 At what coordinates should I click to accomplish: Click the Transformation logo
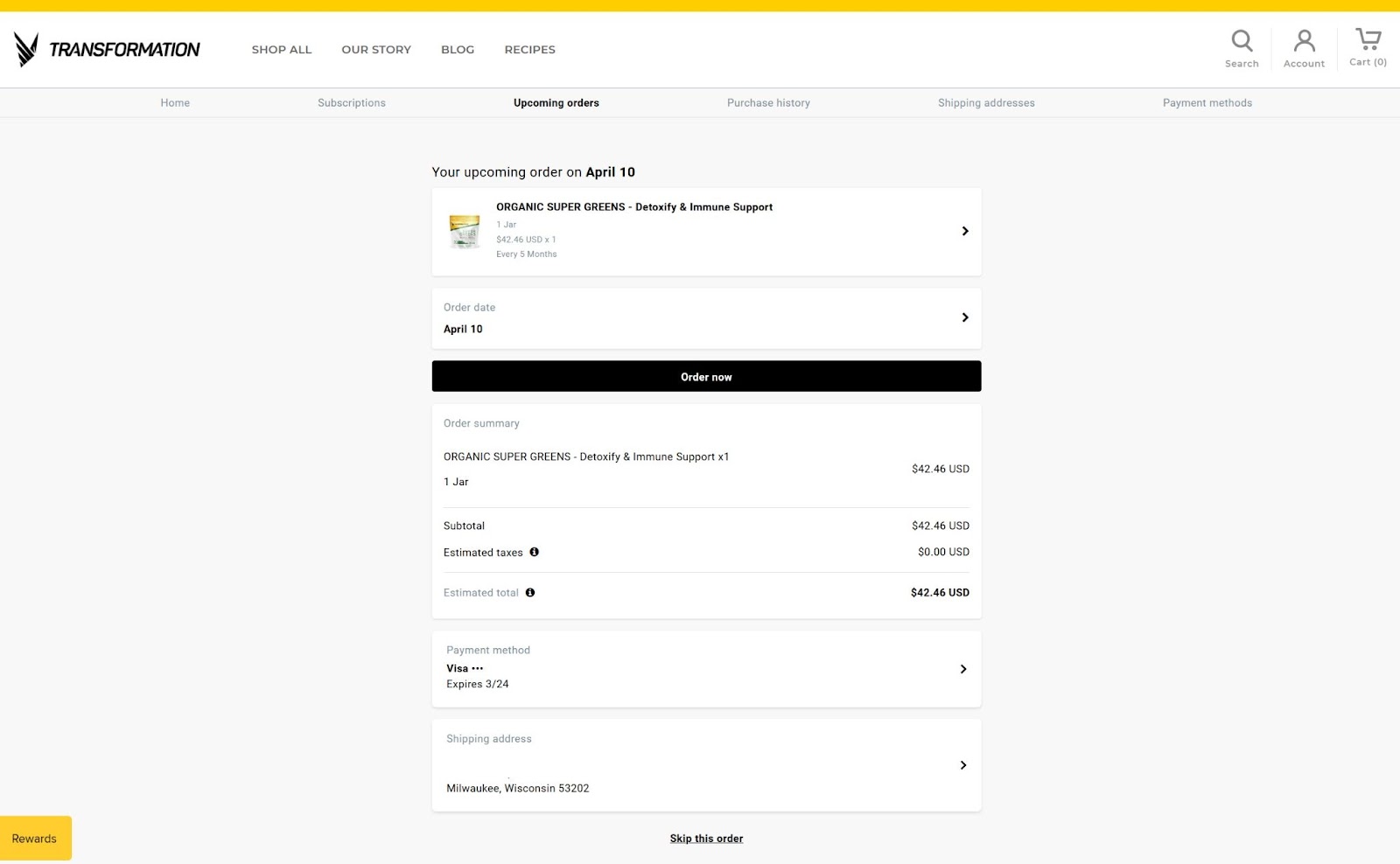[x=107, y=49]
